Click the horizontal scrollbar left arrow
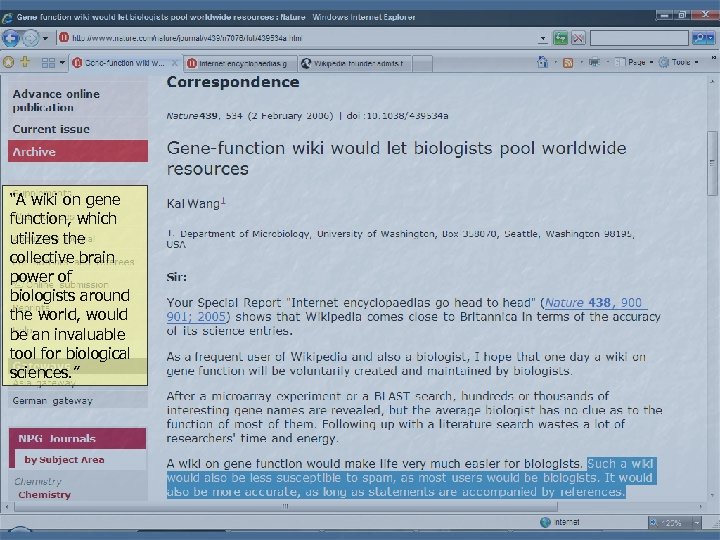The image size is (720, 540). pyautogui.click(x=6, y=506)
